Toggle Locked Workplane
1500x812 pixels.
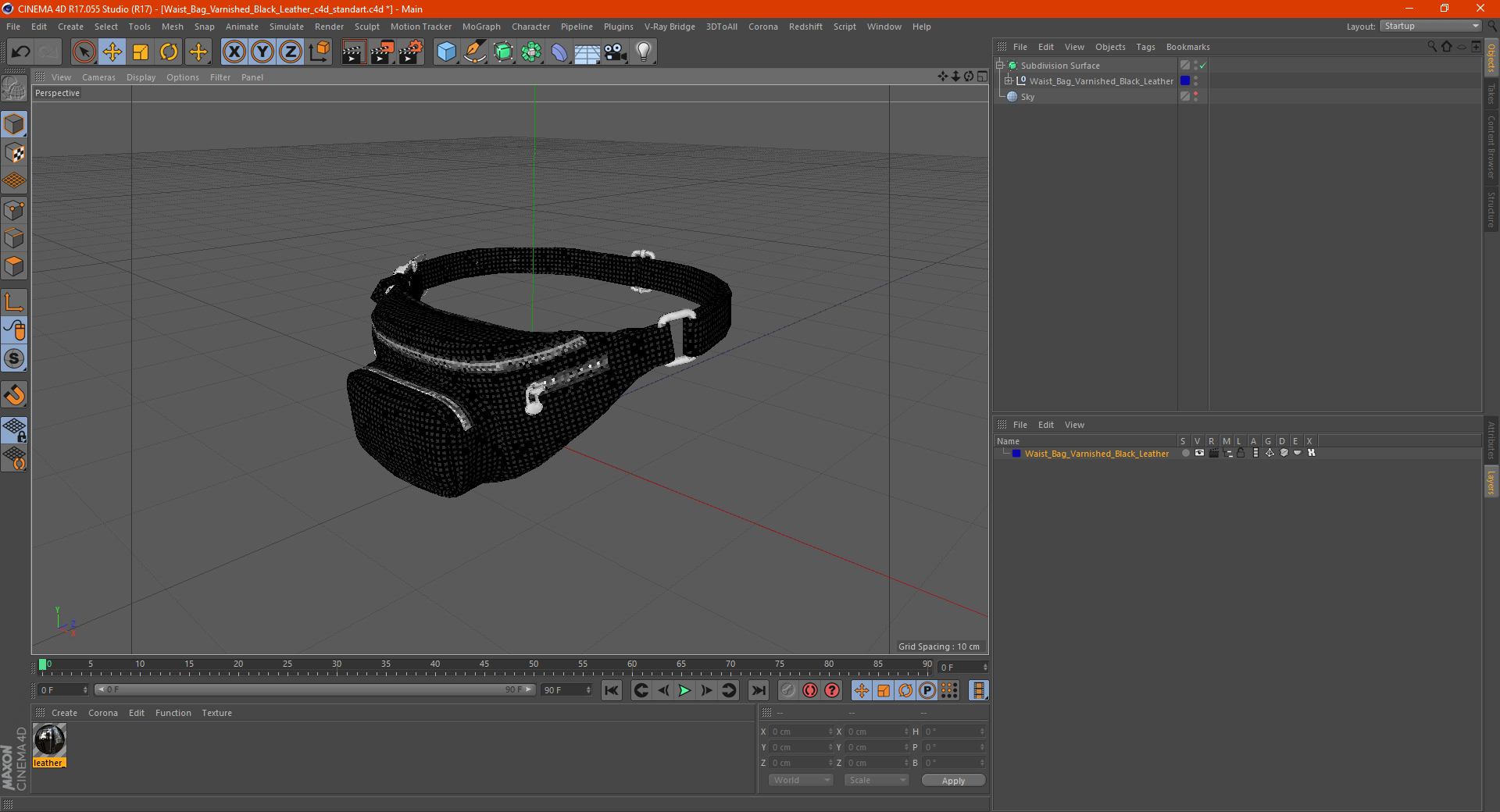[x=14, y=429]
